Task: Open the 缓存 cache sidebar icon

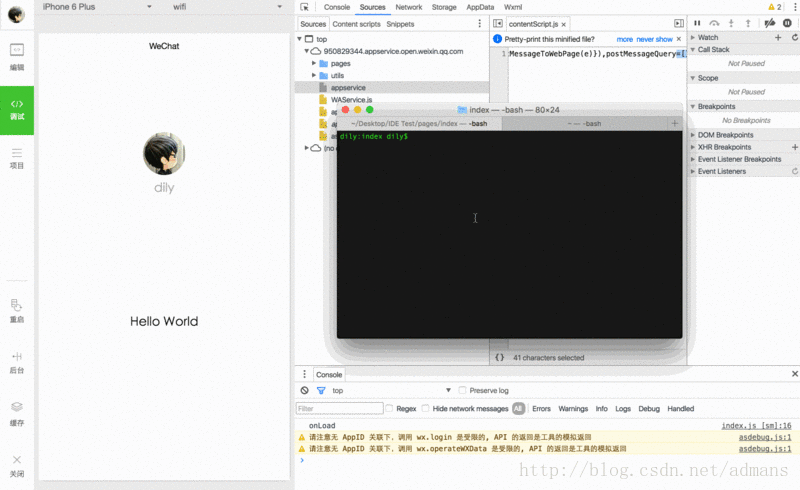Action: pyautogui.click(x=17, y=414)
